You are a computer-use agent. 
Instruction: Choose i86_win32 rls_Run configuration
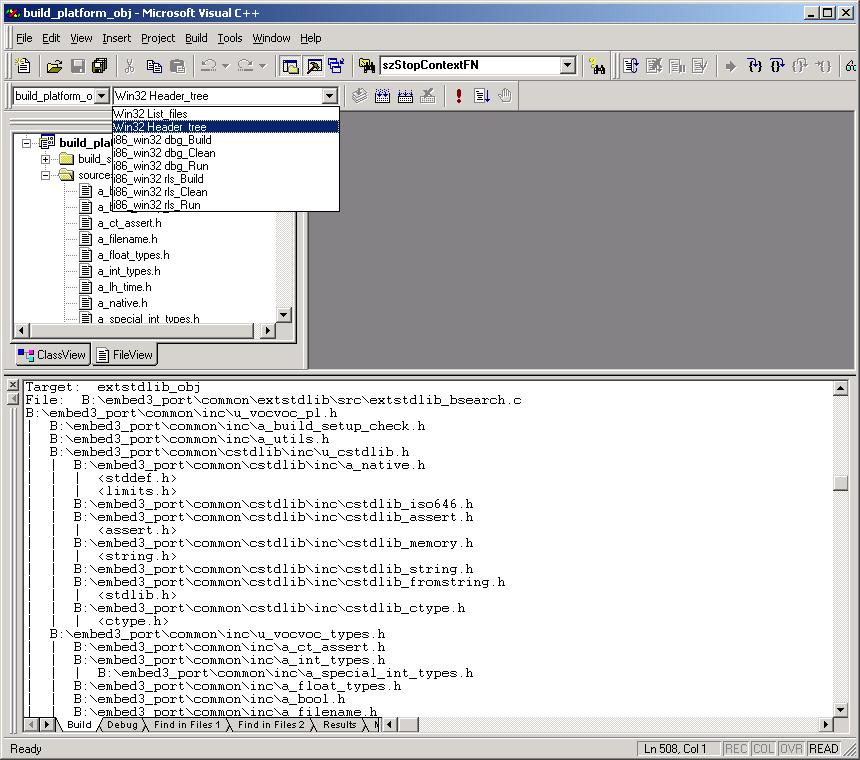point(225,205)
